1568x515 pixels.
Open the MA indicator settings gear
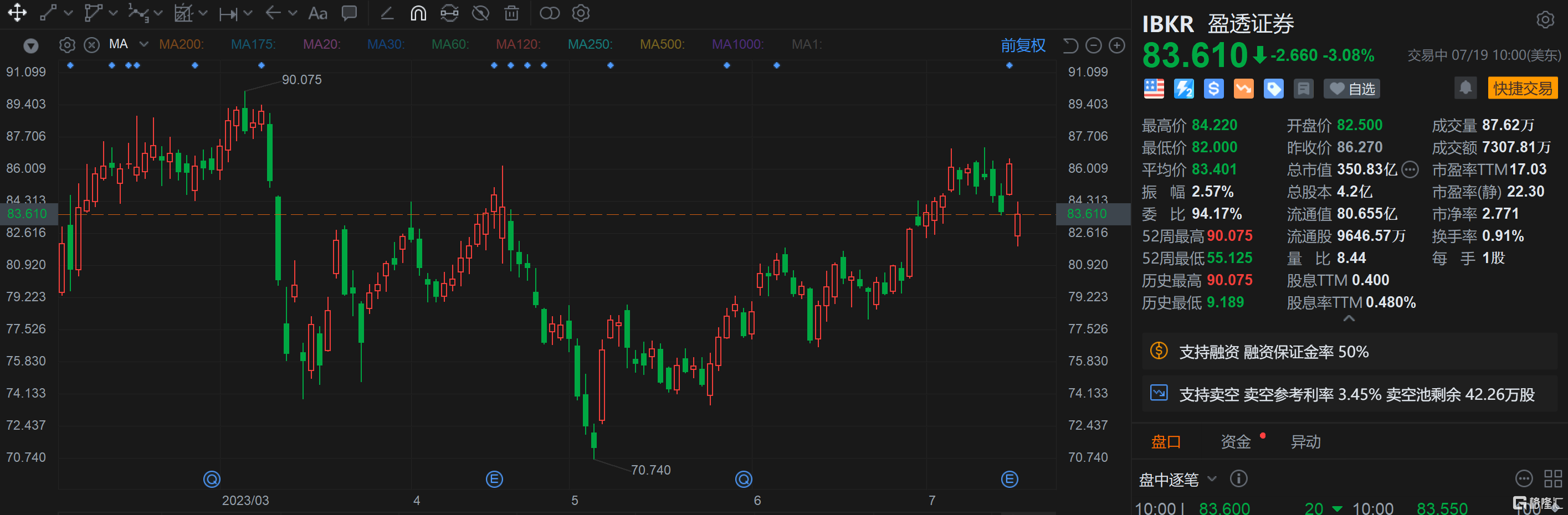pyautogui.click(x=67, y=45)
